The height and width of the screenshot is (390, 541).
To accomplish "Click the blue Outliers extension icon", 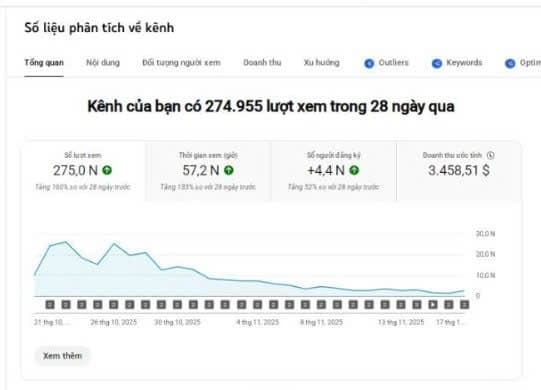I will pyautogui.click(x=369, y=64).
